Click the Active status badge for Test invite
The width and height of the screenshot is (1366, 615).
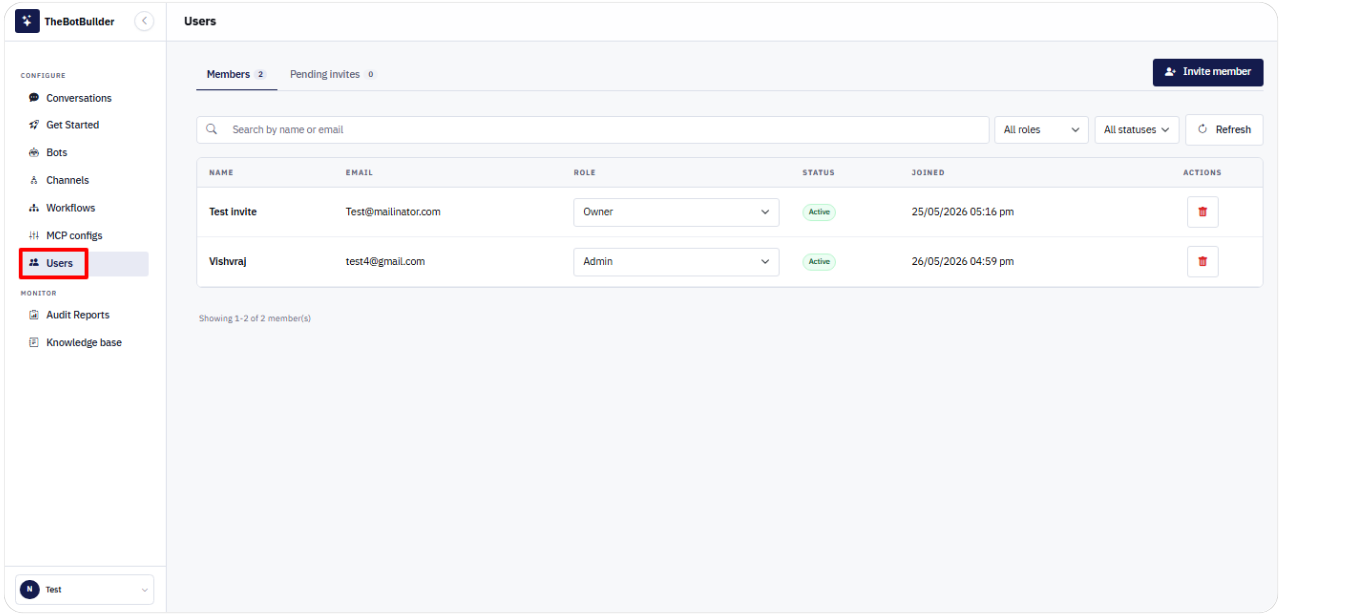pos(819,212)
